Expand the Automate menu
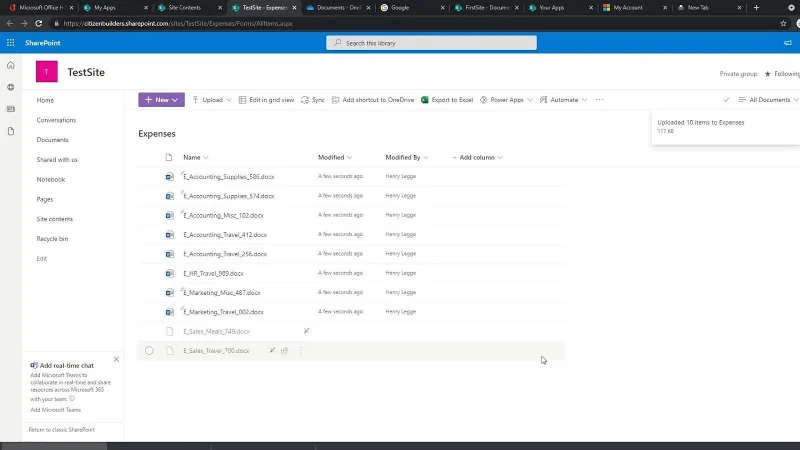 [x=563, y=100]
